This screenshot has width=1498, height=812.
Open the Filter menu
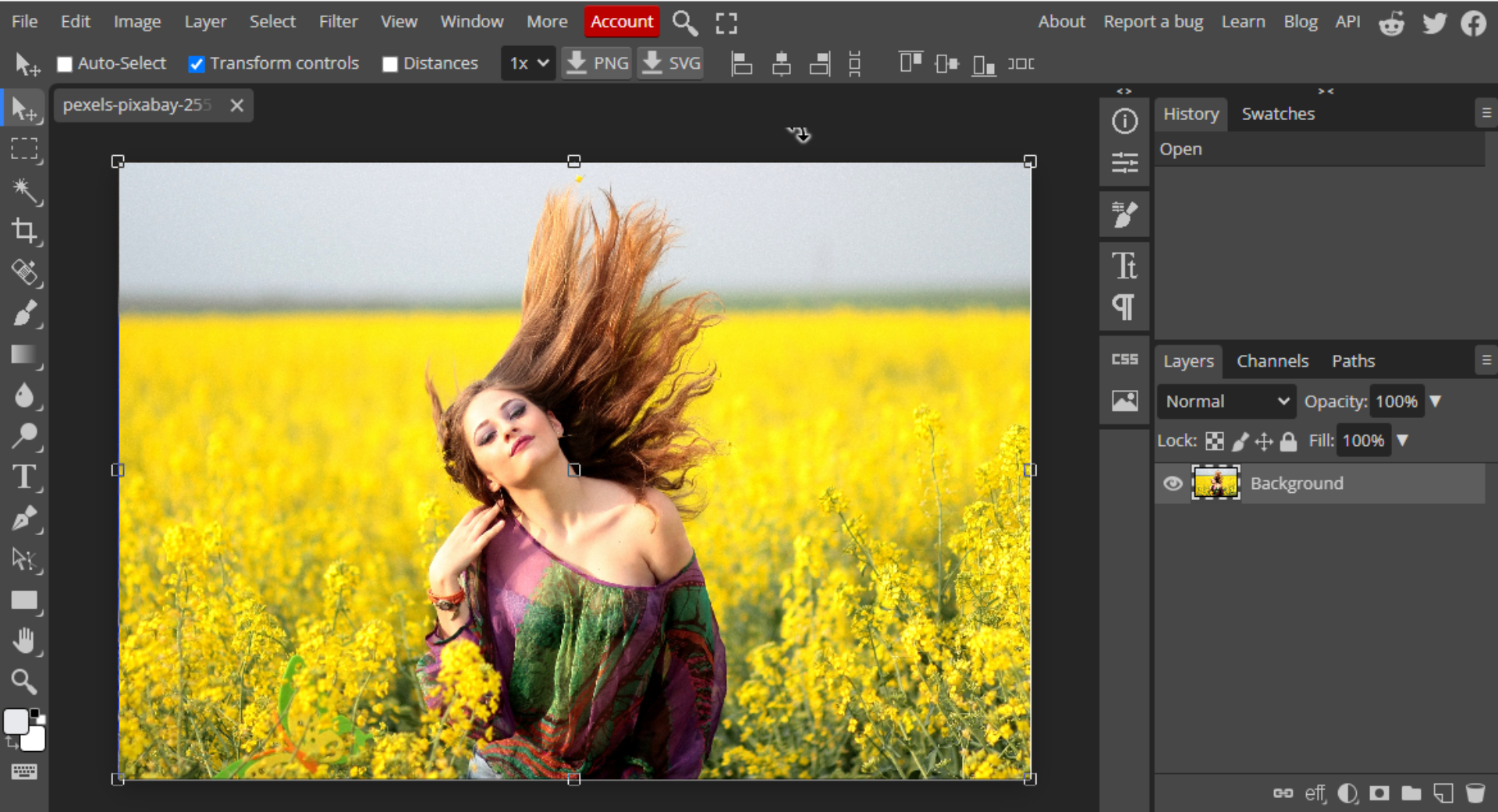(x=338, y=22)
